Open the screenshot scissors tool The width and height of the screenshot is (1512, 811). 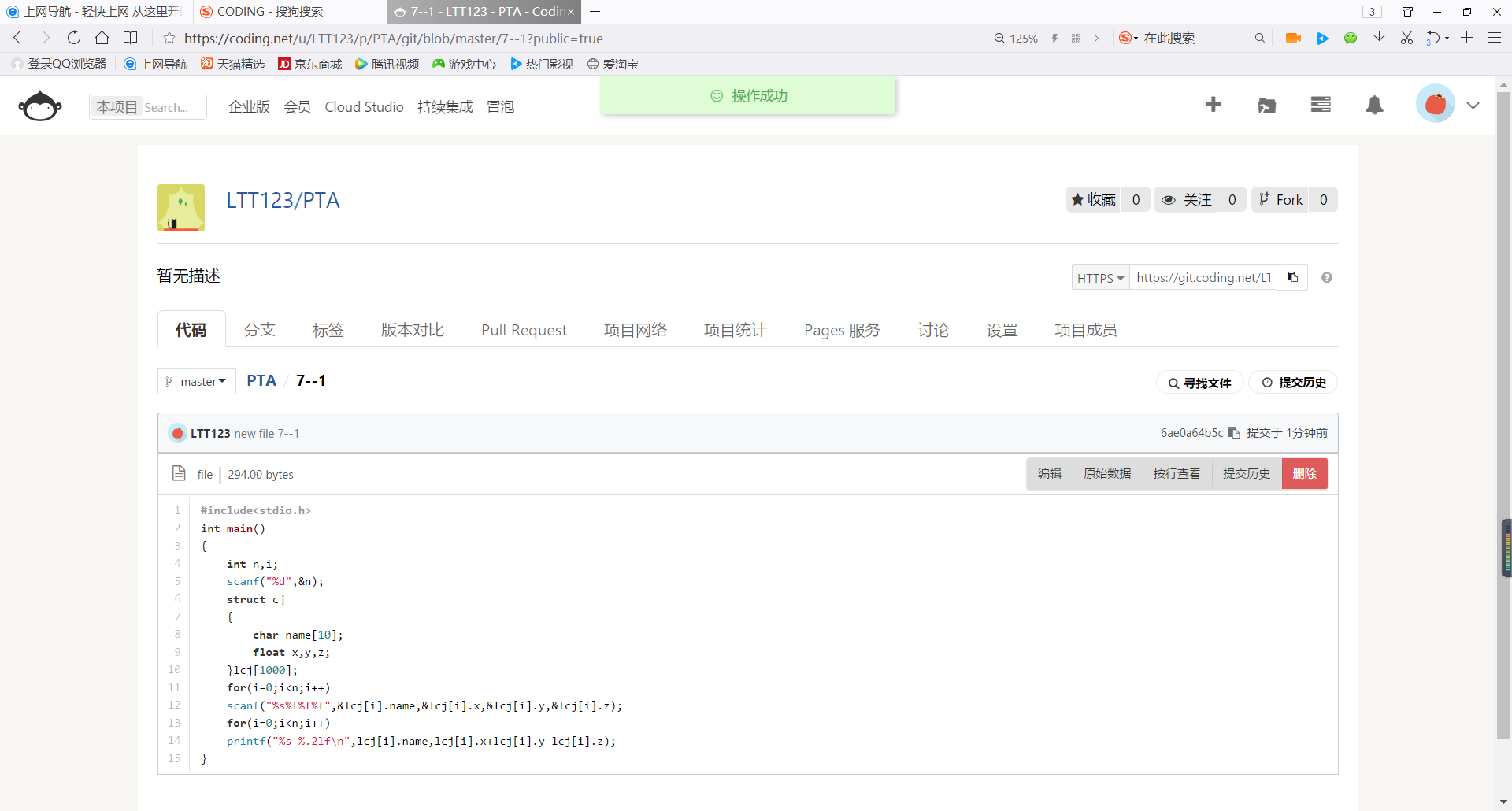1406,38
